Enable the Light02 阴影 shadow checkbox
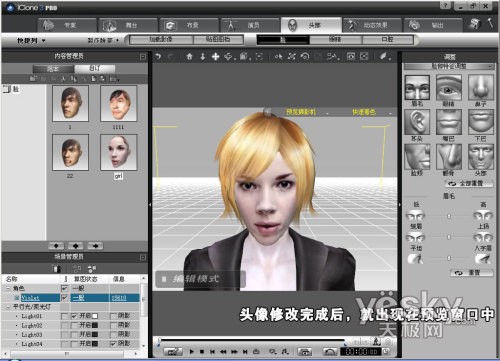This screenshot has height=361, width=500. [x=113, y=325]
